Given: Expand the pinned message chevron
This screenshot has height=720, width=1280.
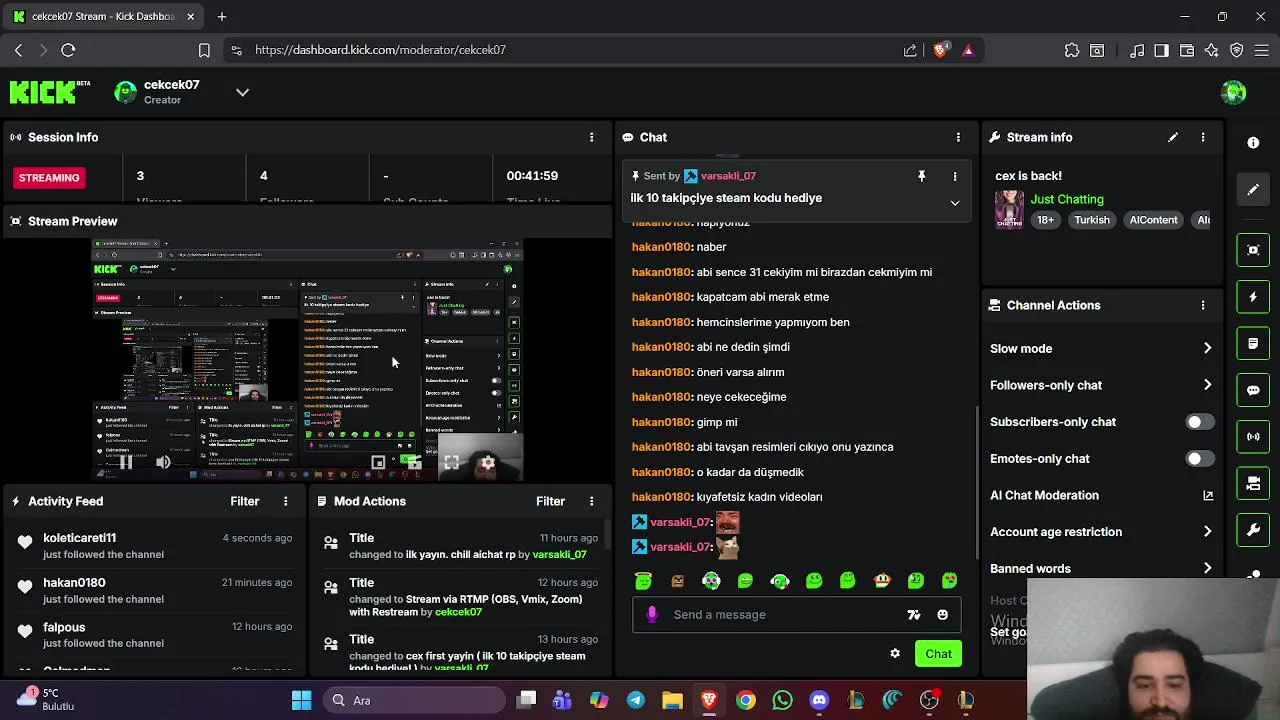Looking at the screenshot, I should [x=954, y=203].
